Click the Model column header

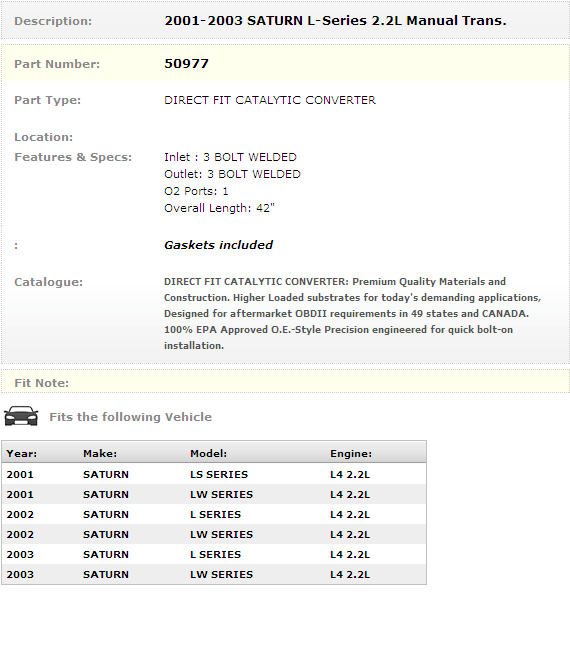coord(209,454)
